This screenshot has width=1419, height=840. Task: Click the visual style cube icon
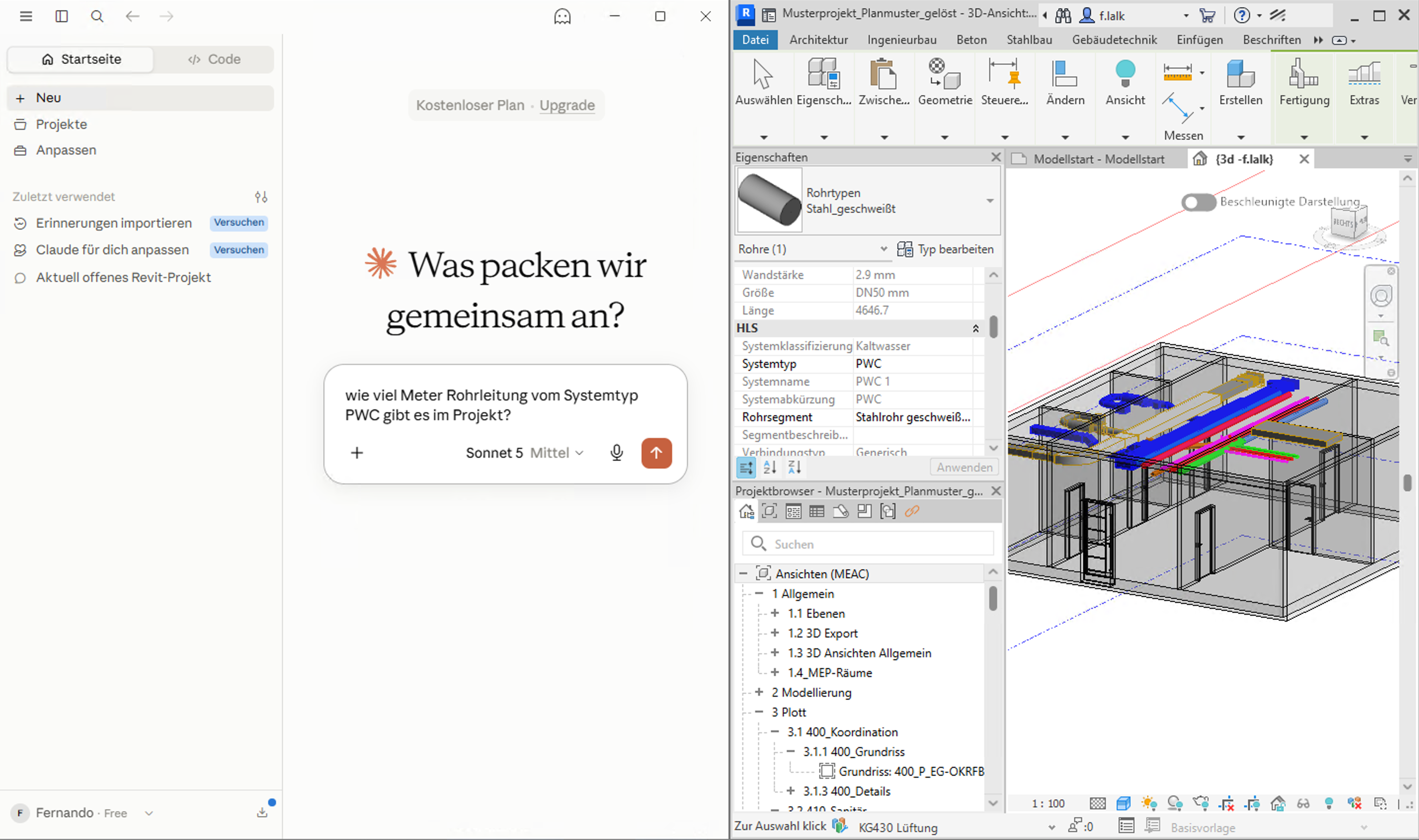[1123, 804]
